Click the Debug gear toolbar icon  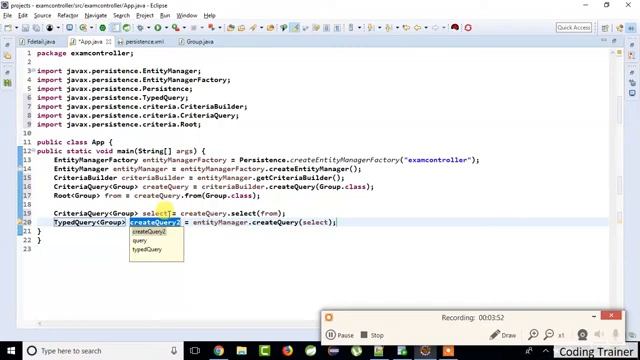tap(140, 28)
